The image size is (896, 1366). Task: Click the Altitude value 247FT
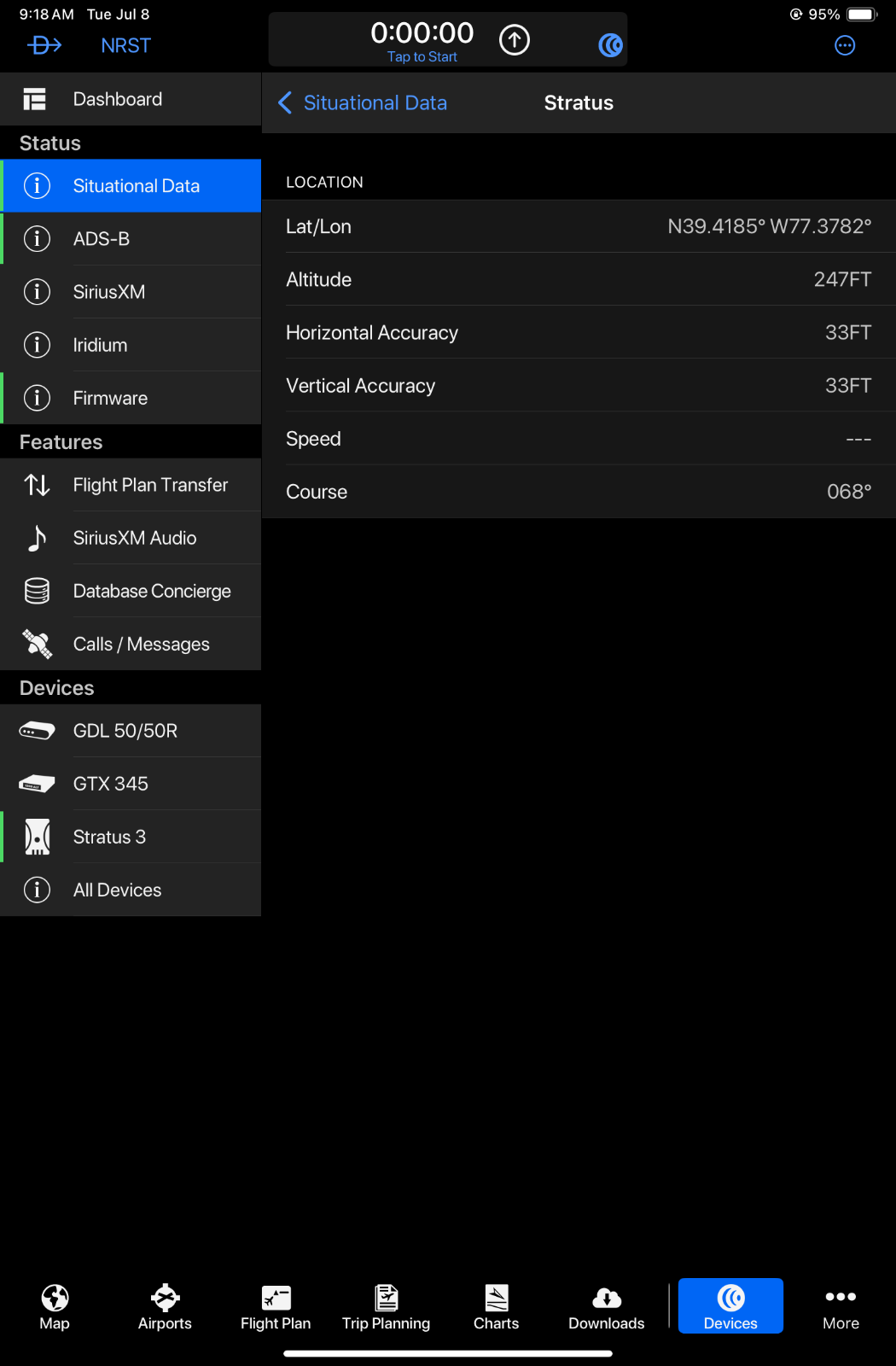click(x=842, y=279)
